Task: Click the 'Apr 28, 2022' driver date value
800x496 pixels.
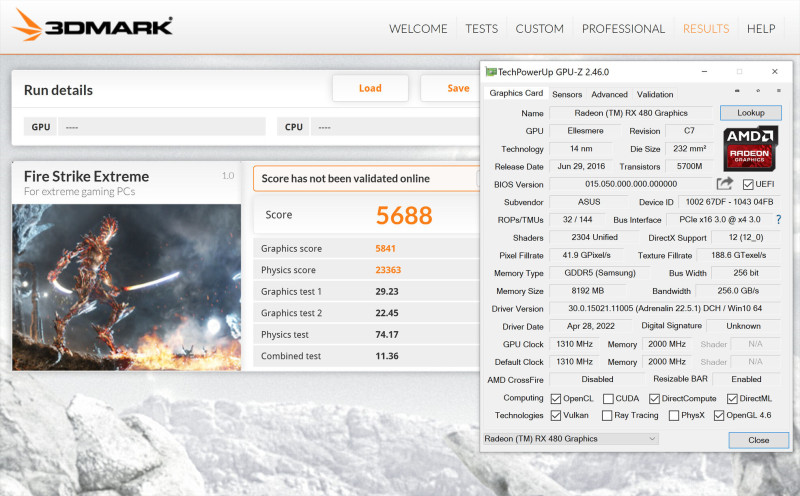Action: coord(590,326)
